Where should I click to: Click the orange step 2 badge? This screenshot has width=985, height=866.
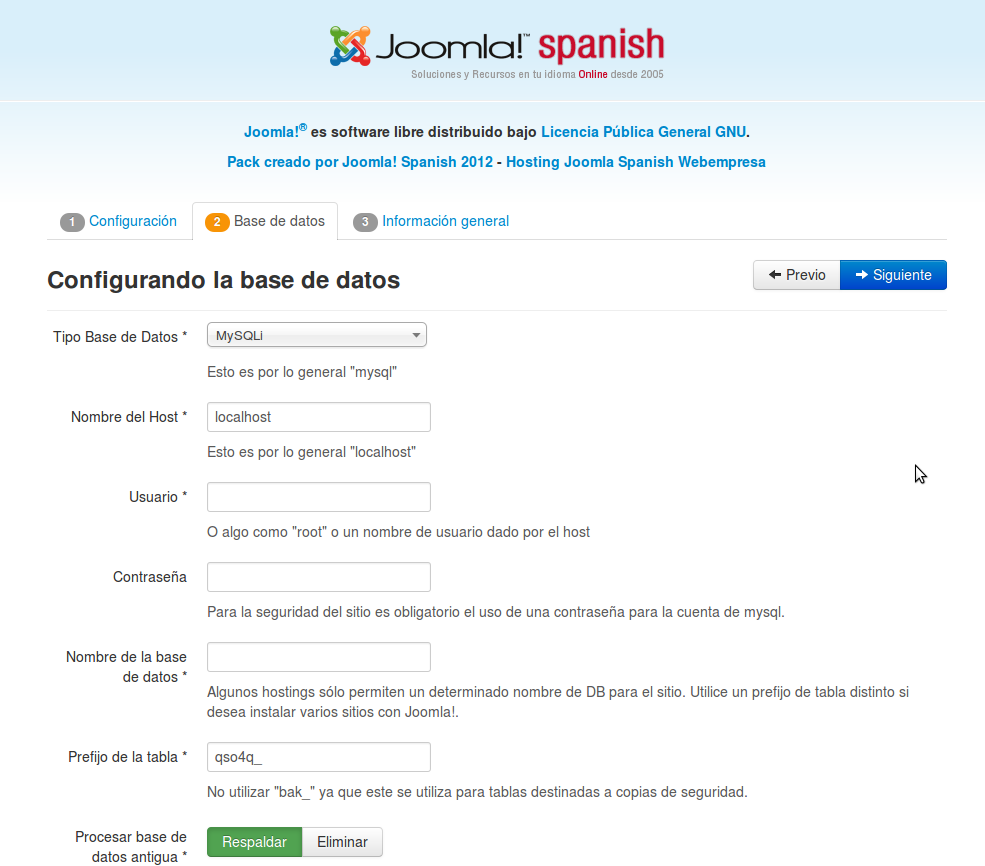point(217,222)
